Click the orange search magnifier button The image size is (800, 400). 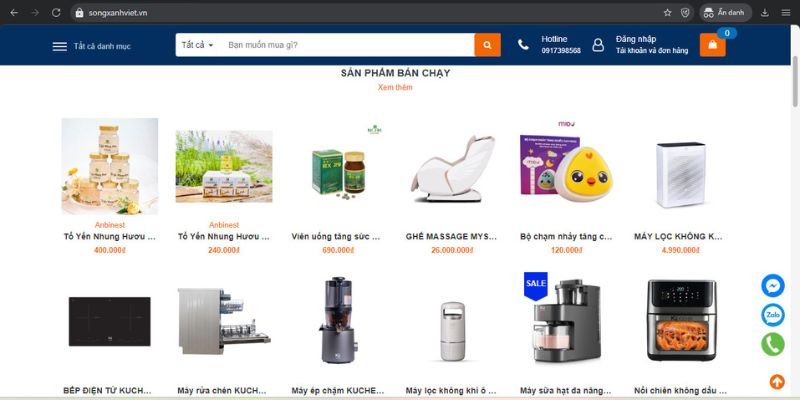487,45
